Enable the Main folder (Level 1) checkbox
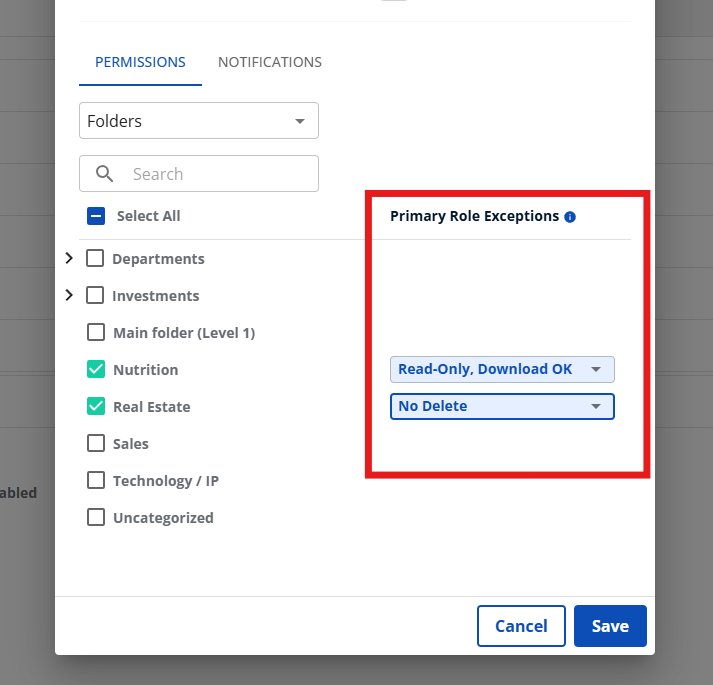This screenshot has width=713, height=685. (96, 333)
